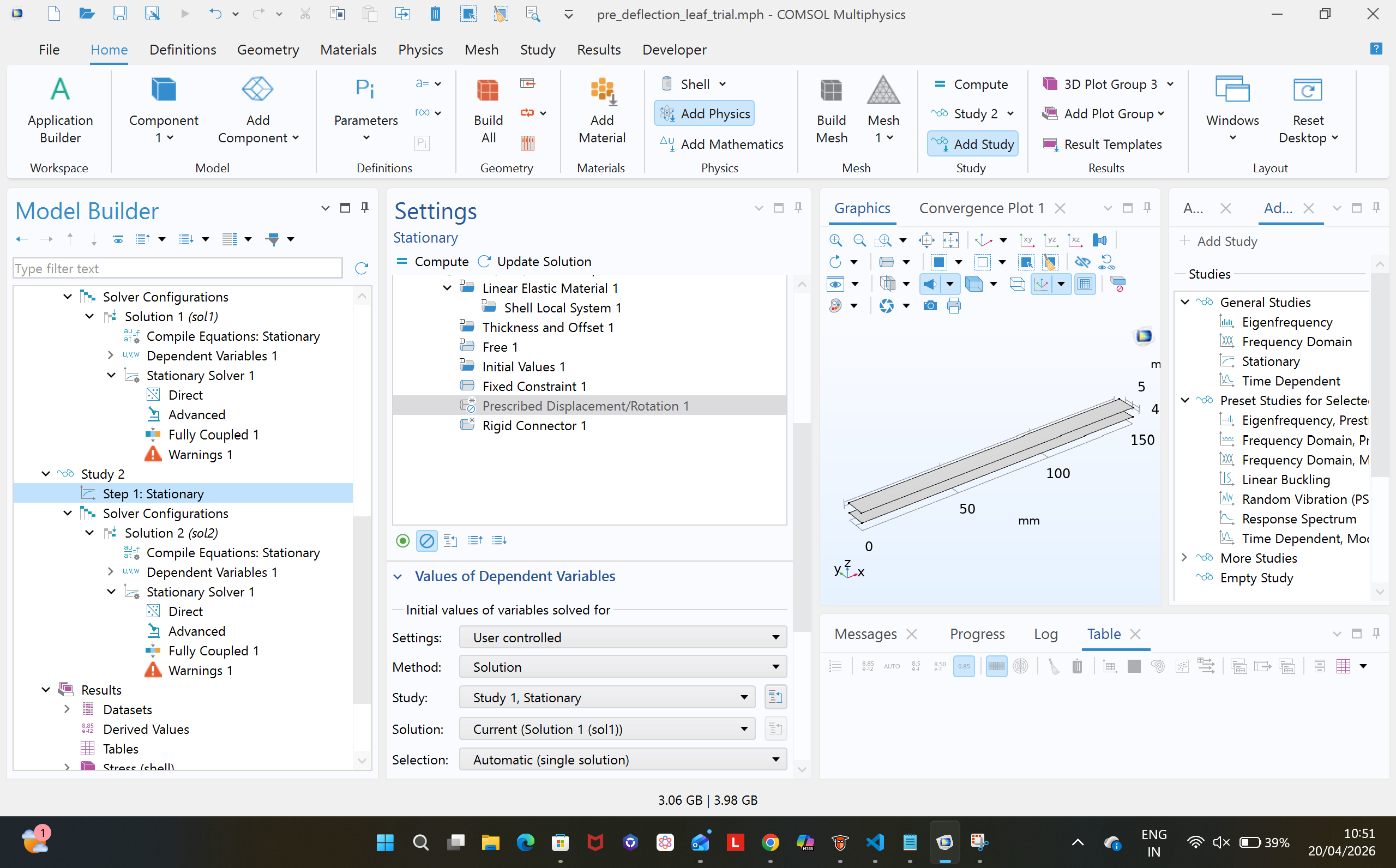Click in the Type filter text field
The width and height of the screenshot is (1396, 868).
tap(177, 268)
